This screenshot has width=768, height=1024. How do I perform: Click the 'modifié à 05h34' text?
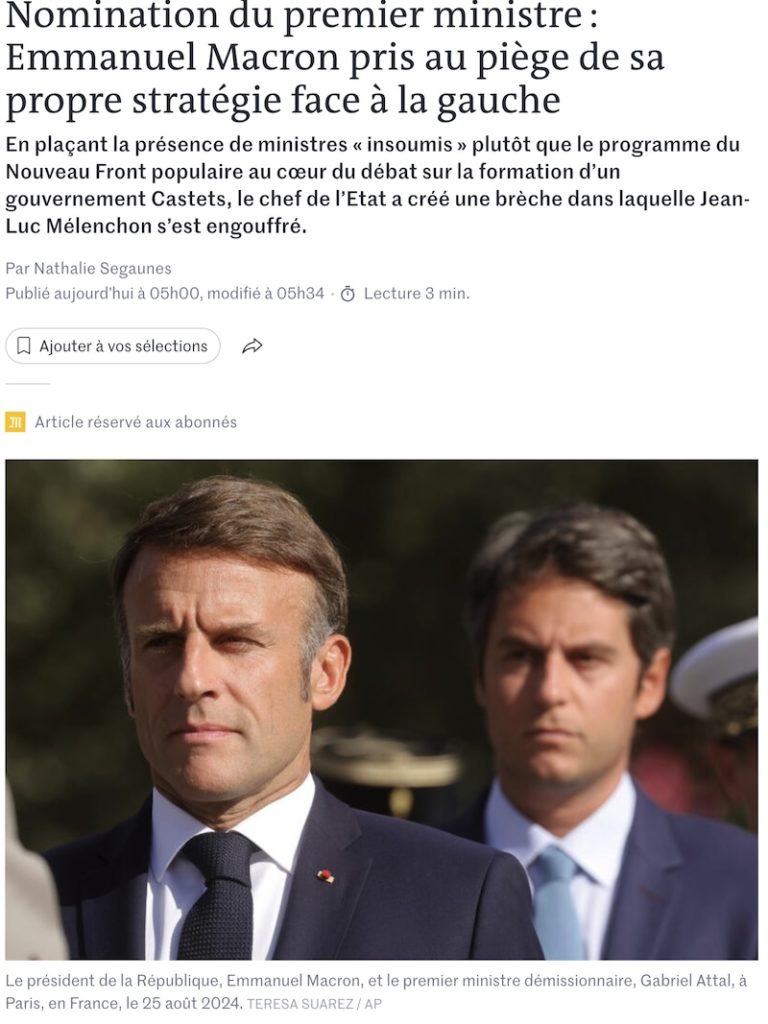pyautogui.click(x=266, y=294)
